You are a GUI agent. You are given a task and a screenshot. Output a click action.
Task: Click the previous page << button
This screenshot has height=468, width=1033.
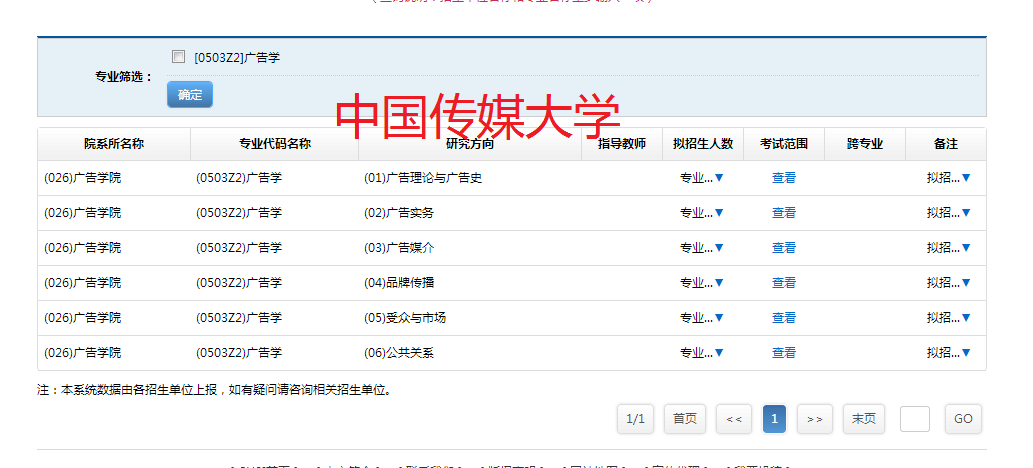tap(734, 419)
